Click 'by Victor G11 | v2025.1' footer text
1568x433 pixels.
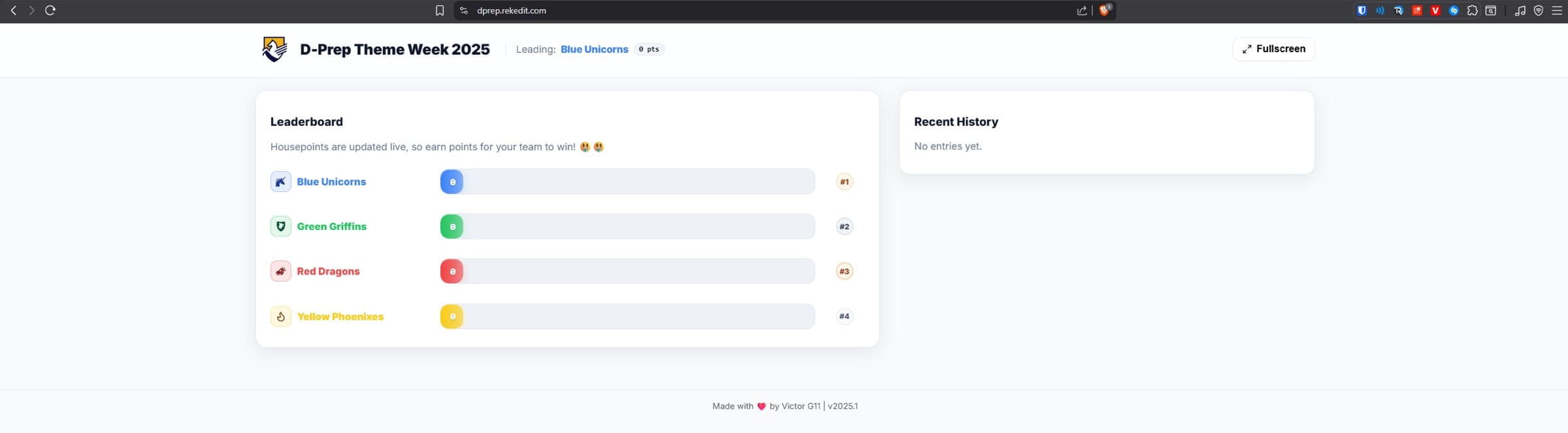813,406
